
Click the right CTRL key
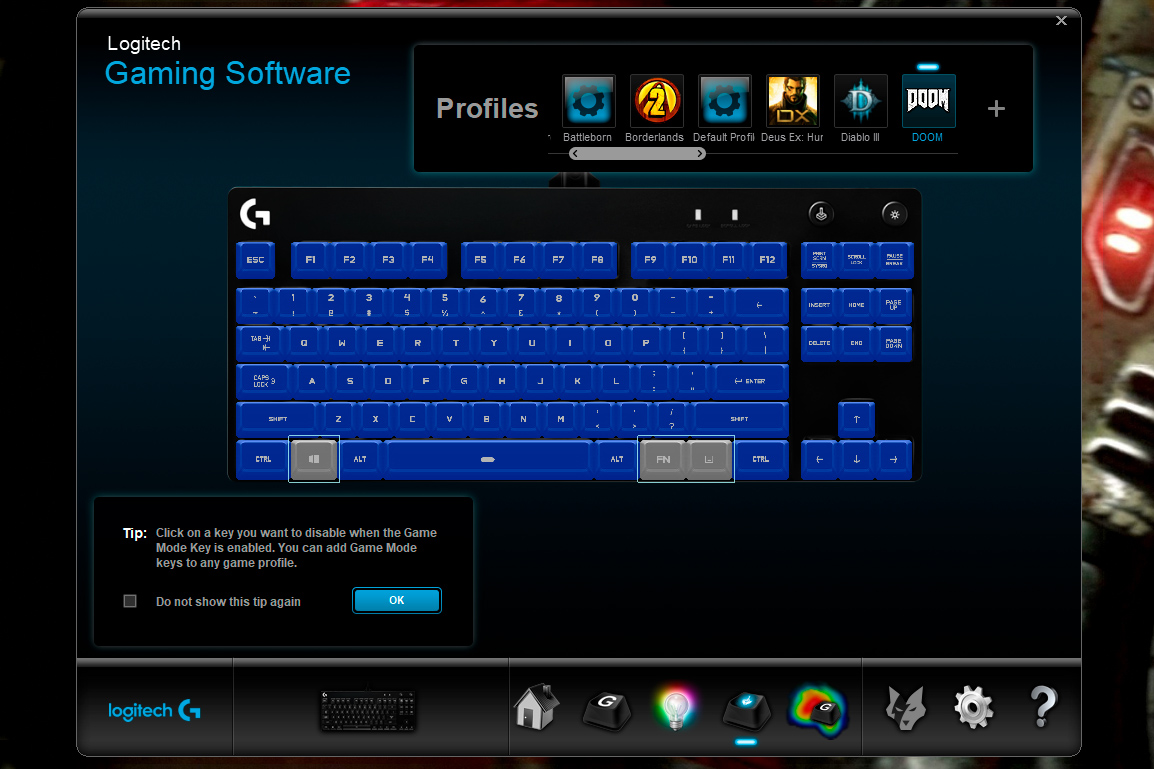[x=761, y=459]
